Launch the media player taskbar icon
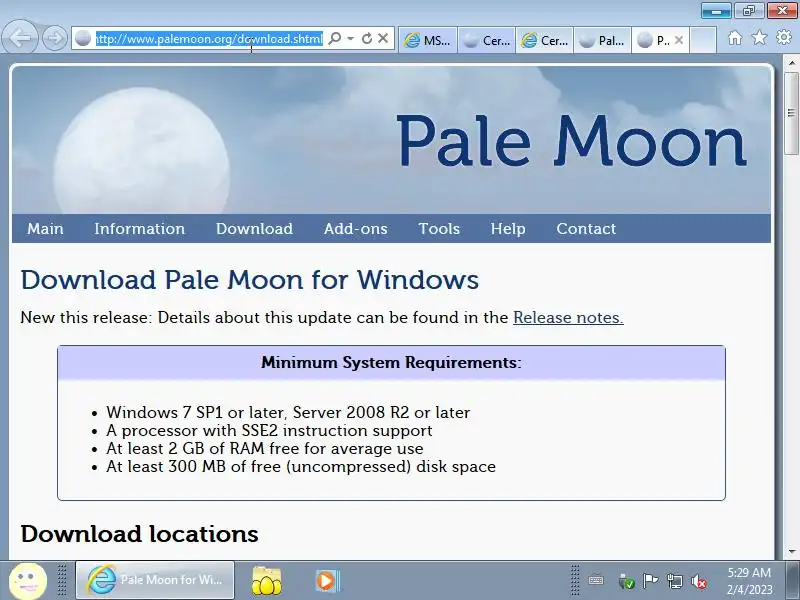 point(327,581)
